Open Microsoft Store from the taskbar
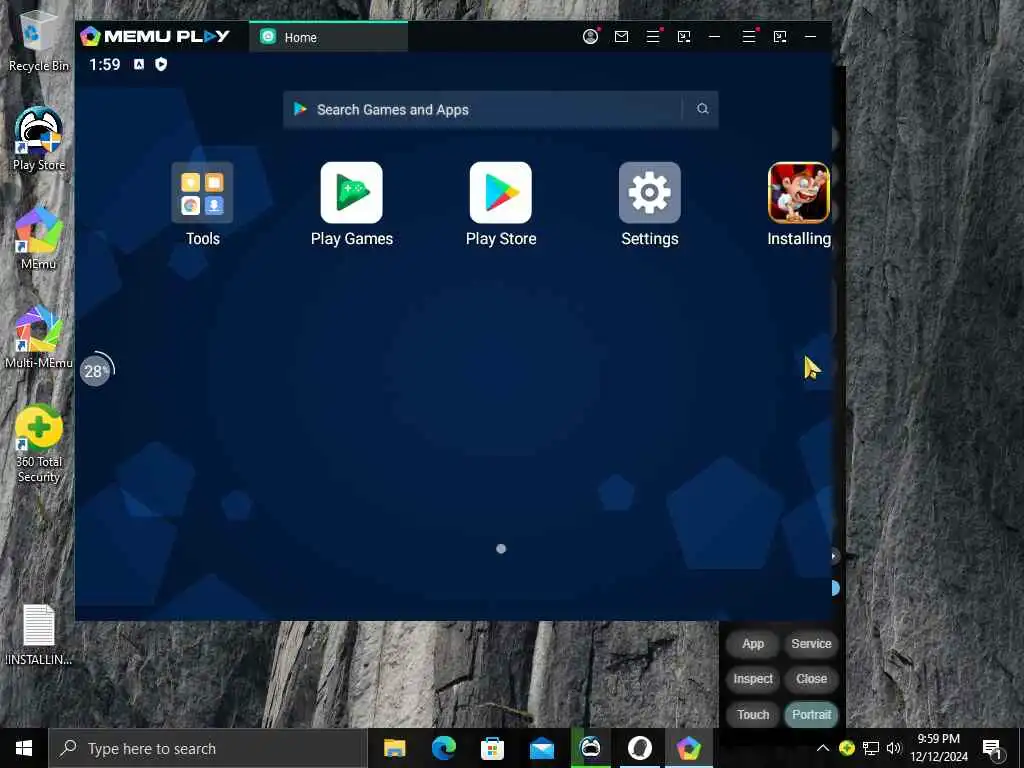 492,748
